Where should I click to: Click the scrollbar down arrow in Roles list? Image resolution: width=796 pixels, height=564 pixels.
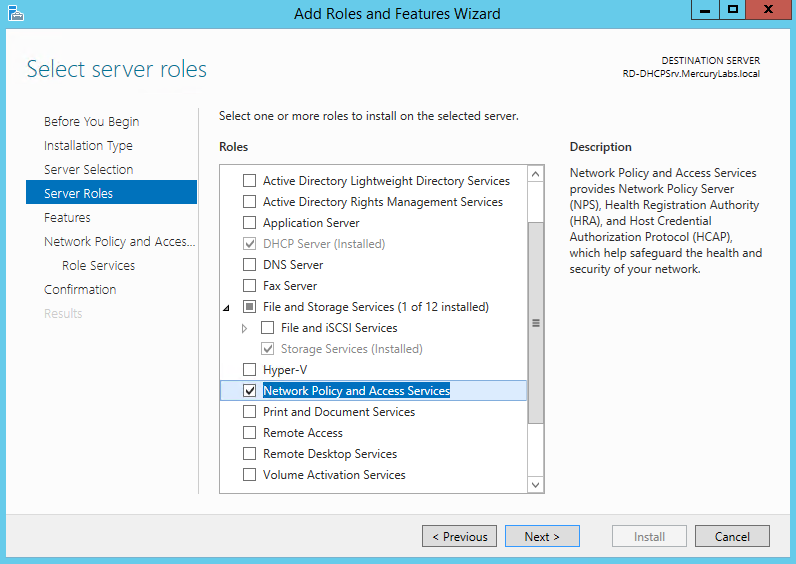click(536, 484)
